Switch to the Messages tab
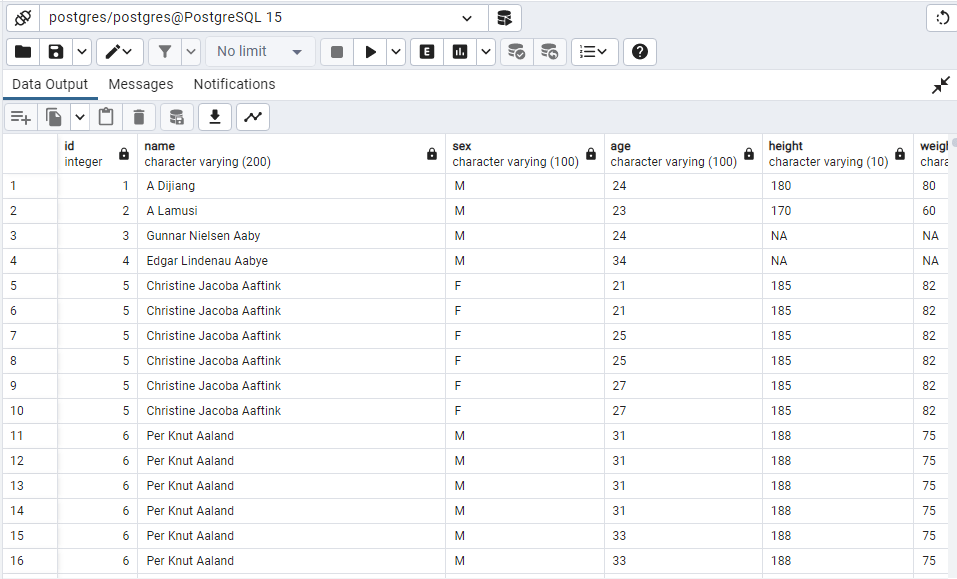957x579 pixels. pyautogui.click(x=140, y=85)
